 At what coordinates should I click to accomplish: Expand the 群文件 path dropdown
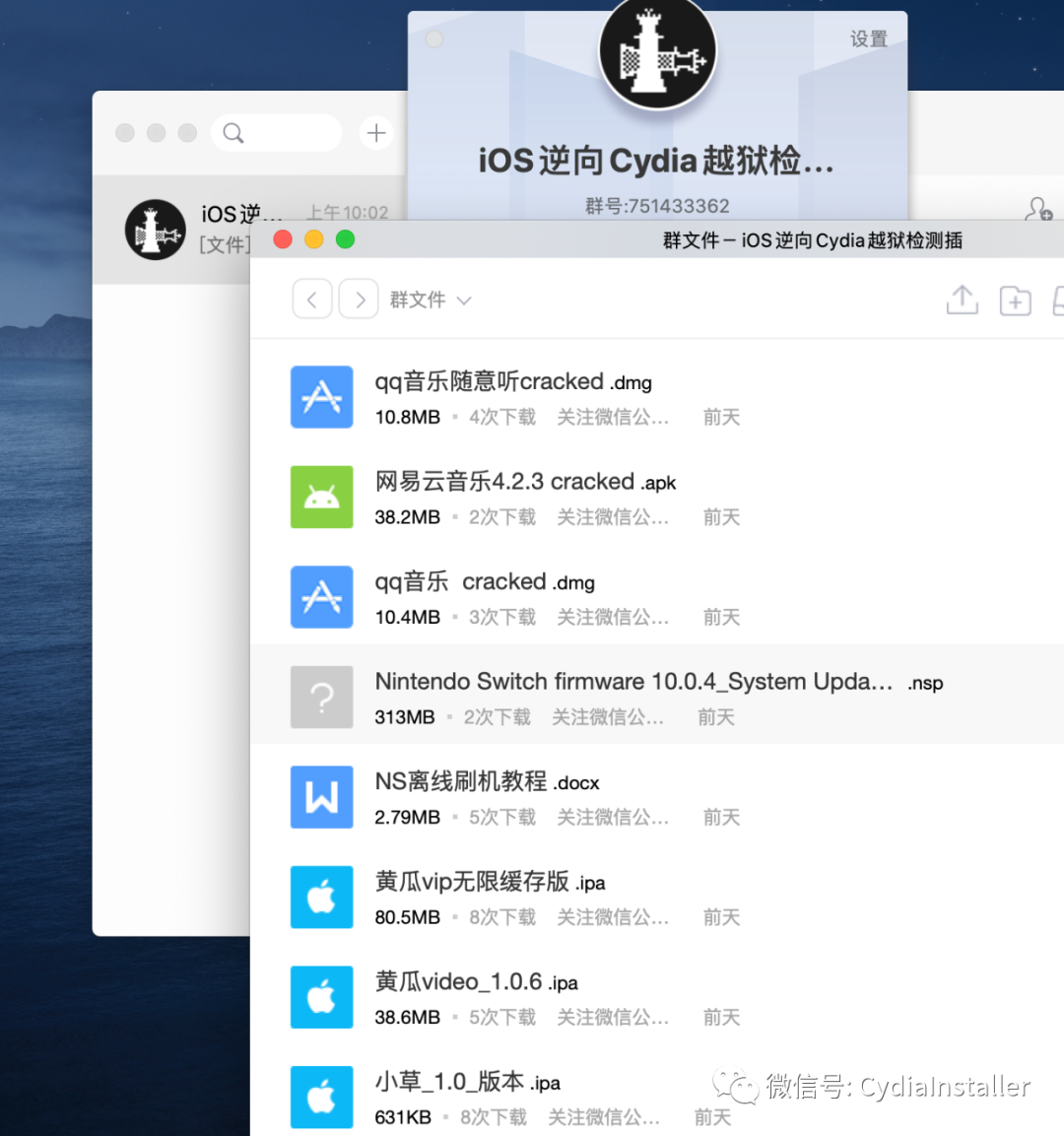[x=431, y=300]
